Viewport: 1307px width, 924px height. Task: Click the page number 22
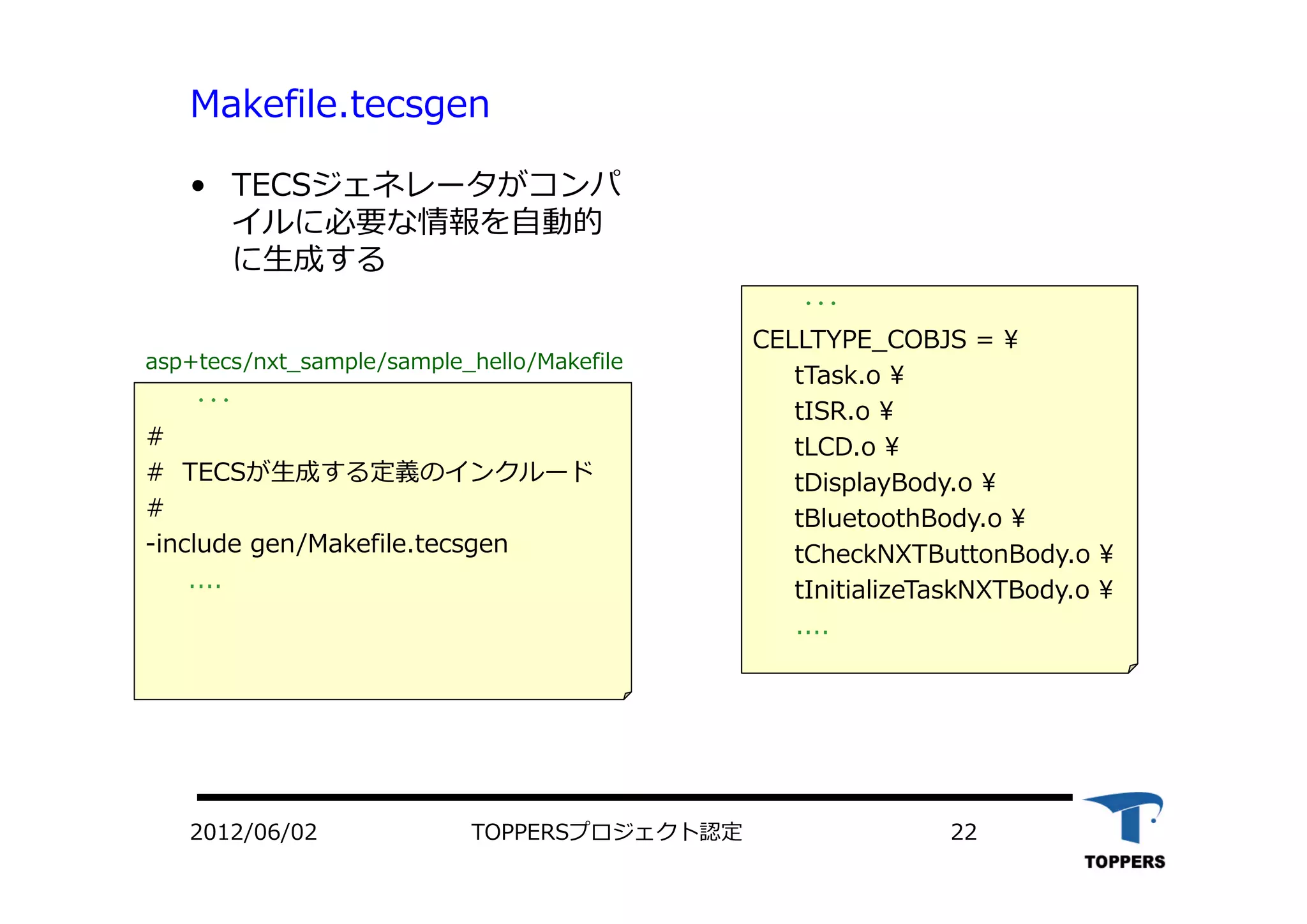click(964, 832)
